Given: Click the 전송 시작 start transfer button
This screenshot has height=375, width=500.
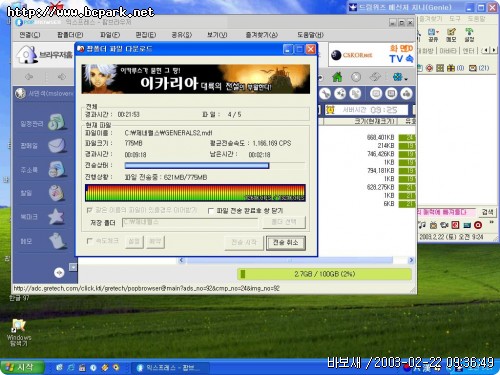Looking at the screenshot, I should click(244, 243).
